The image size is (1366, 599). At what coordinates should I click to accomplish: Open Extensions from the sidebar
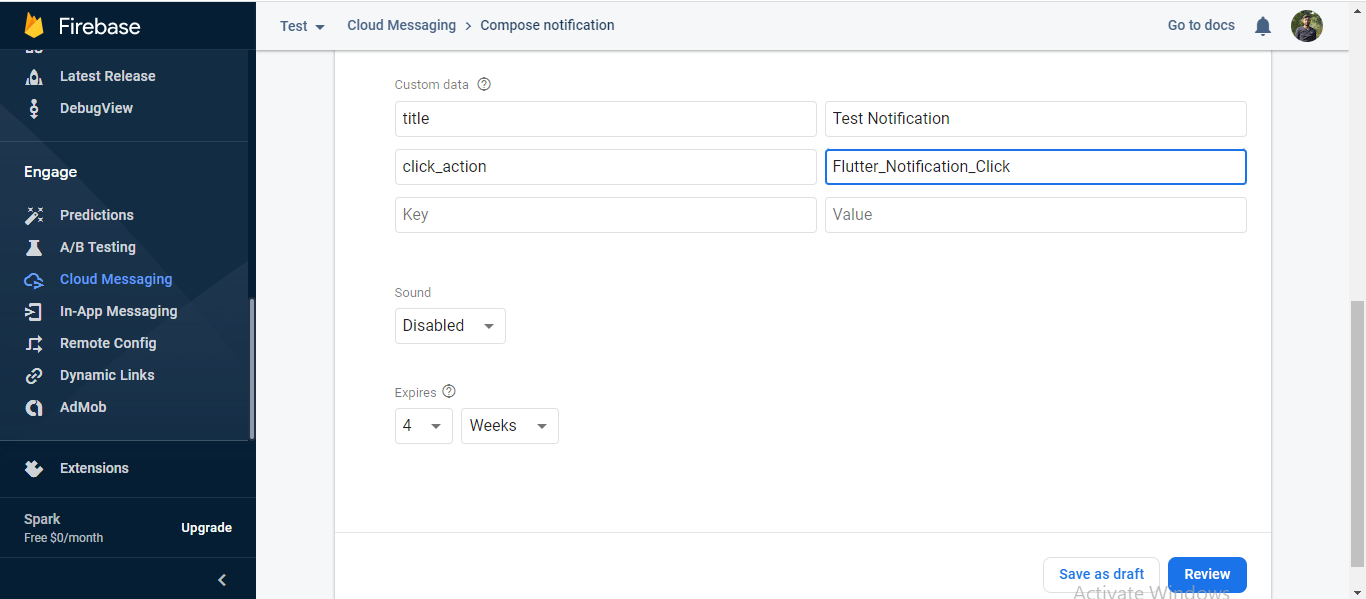point(94,468)
